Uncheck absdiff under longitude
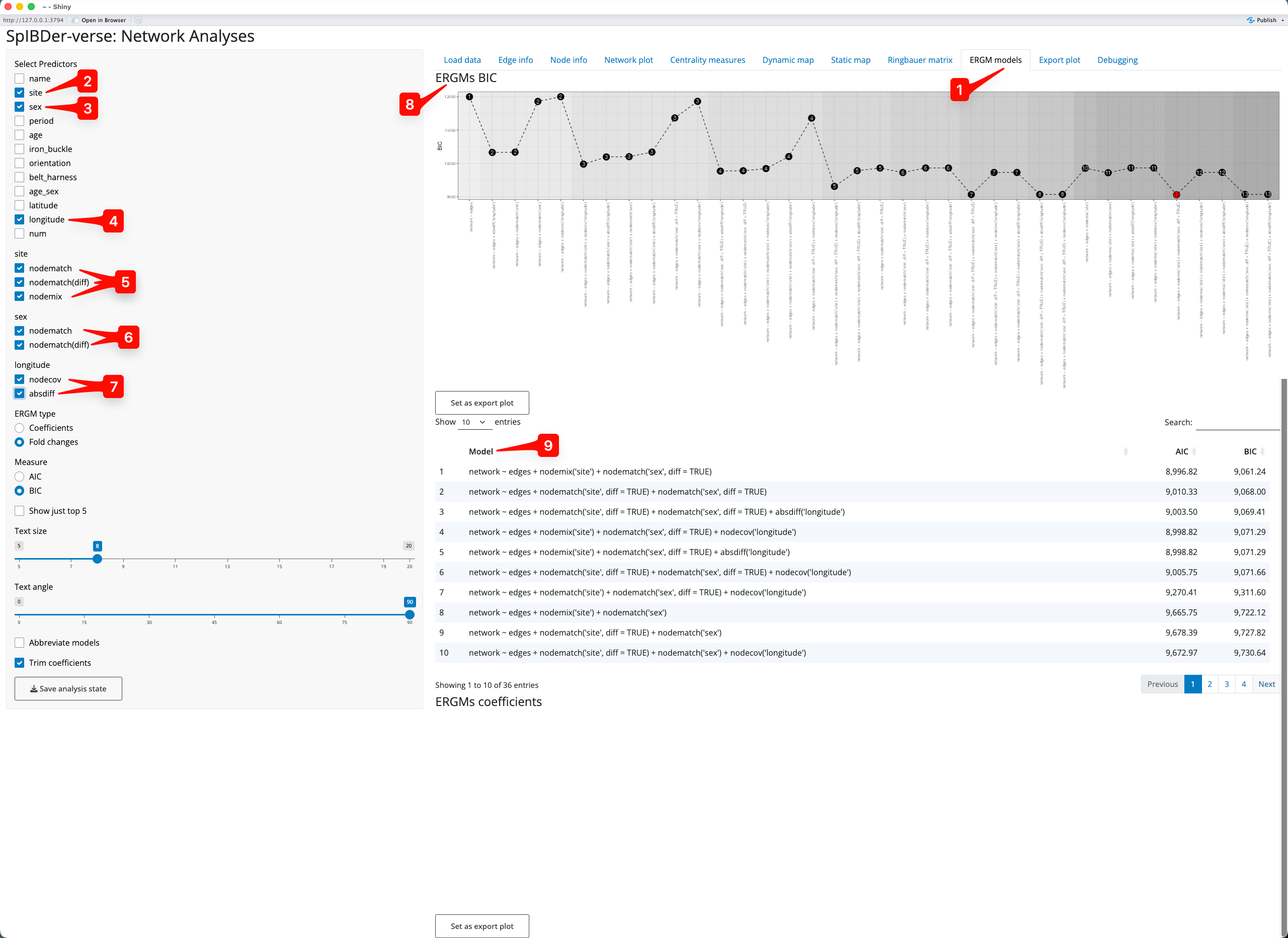 pos(19,393)
